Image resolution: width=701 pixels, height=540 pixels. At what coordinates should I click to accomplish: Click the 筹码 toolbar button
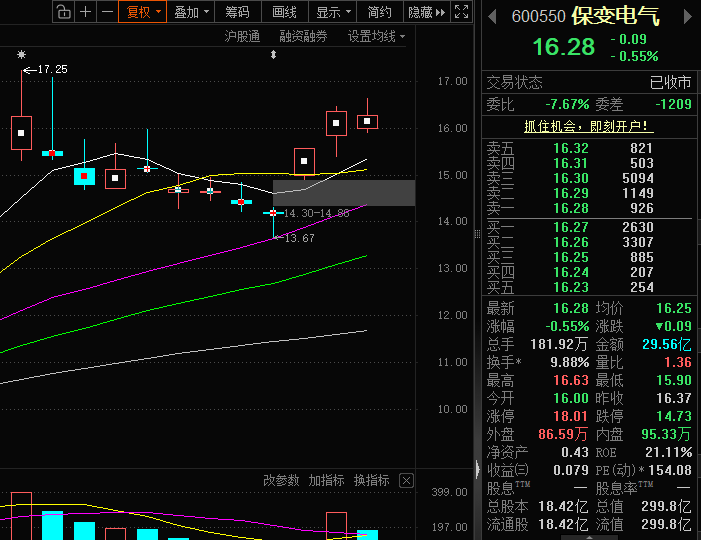[237, 12]
